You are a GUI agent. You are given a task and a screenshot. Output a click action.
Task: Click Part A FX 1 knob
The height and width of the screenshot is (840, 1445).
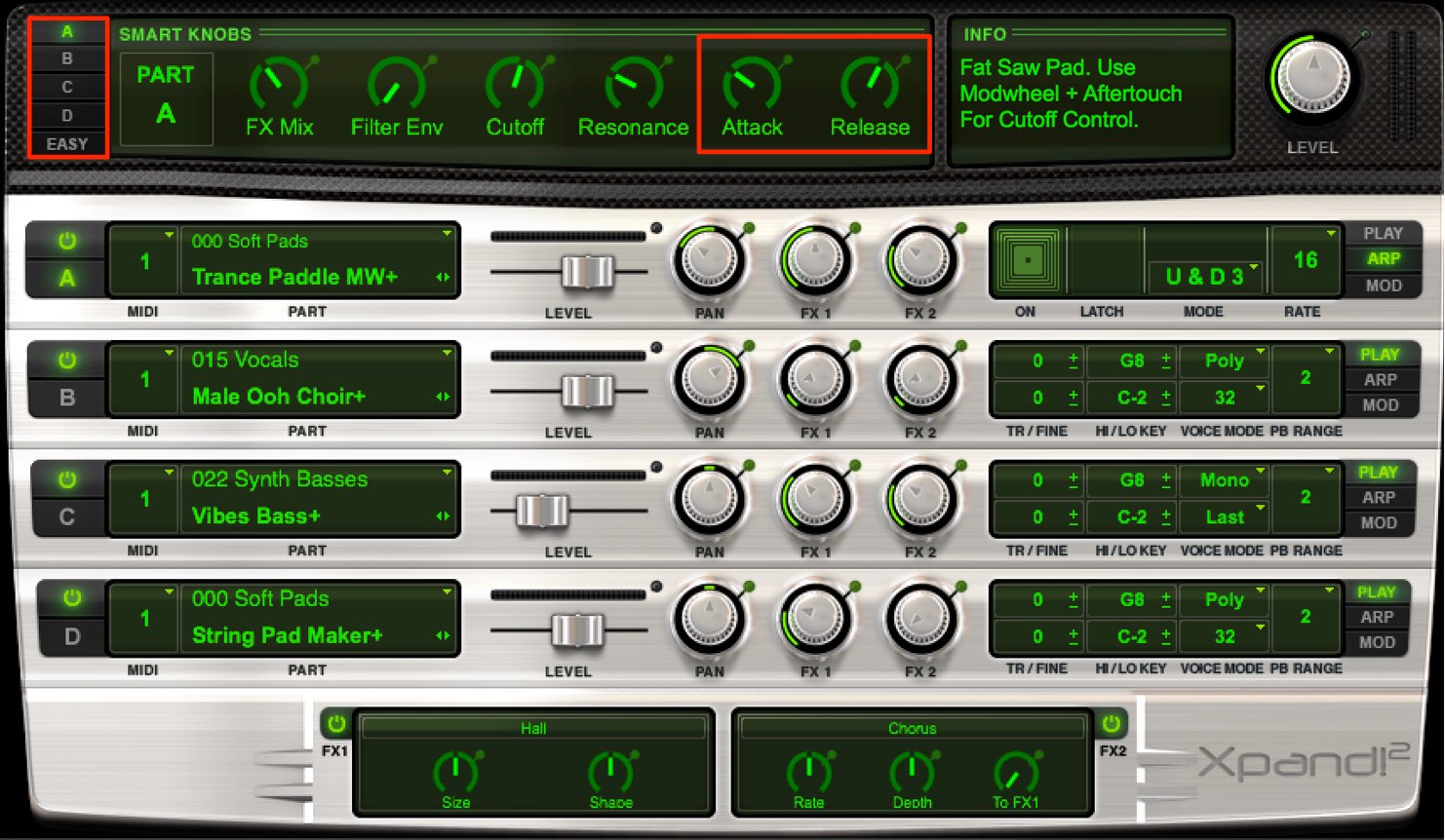815,260
